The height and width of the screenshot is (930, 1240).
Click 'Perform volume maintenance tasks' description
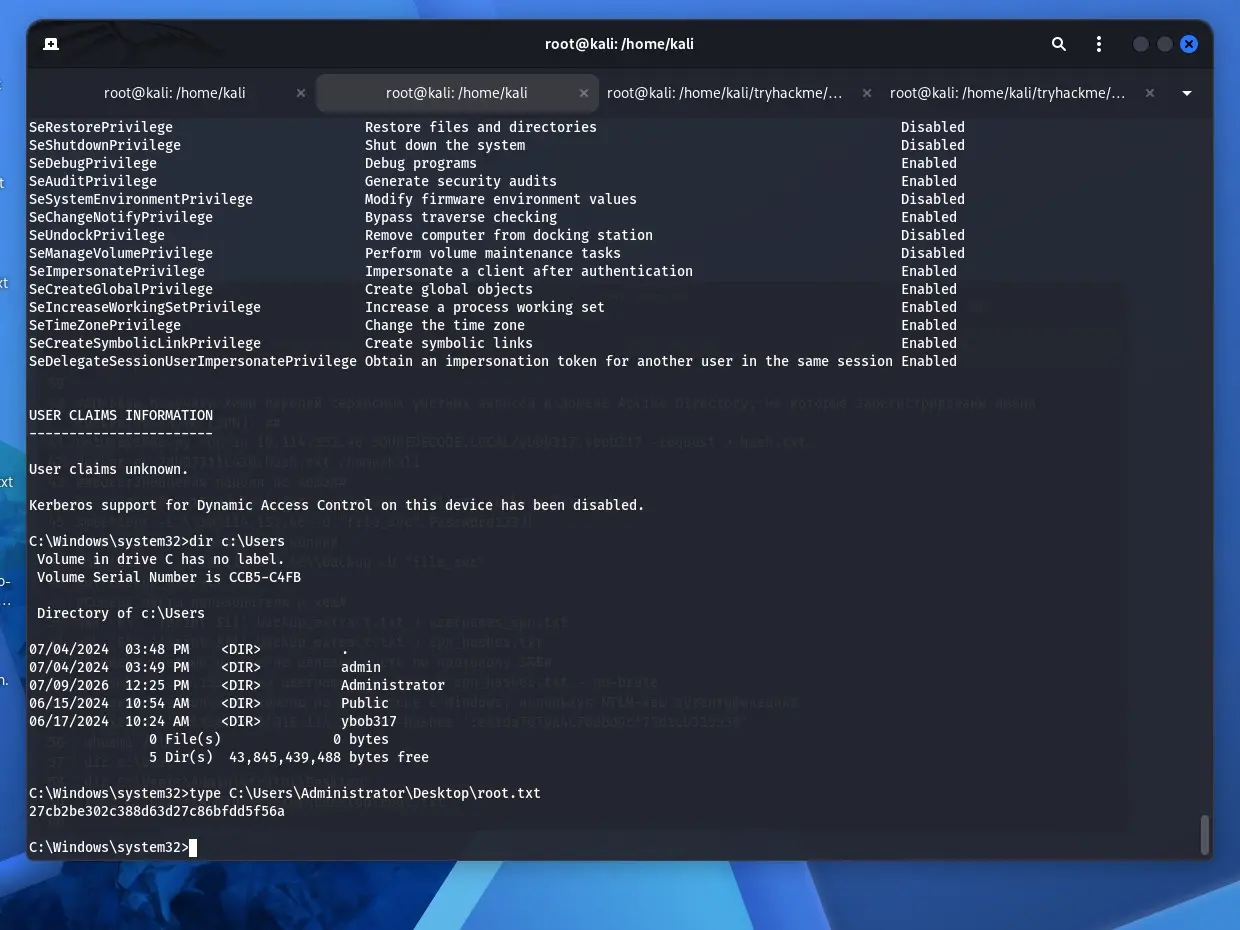[x=493, y=253]
